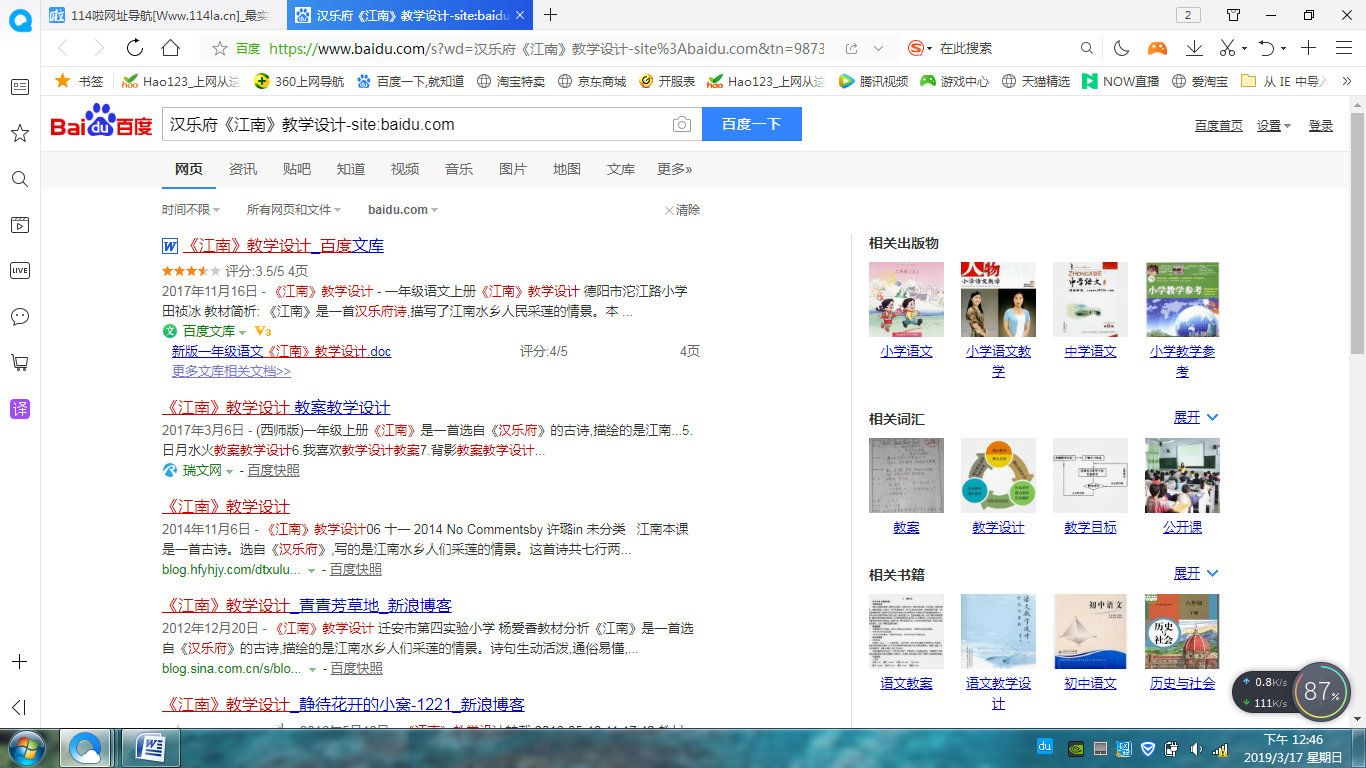Expand the address bar history dropdown arrow
Screen dimensions: 1366x768
[x=879, y=48]
